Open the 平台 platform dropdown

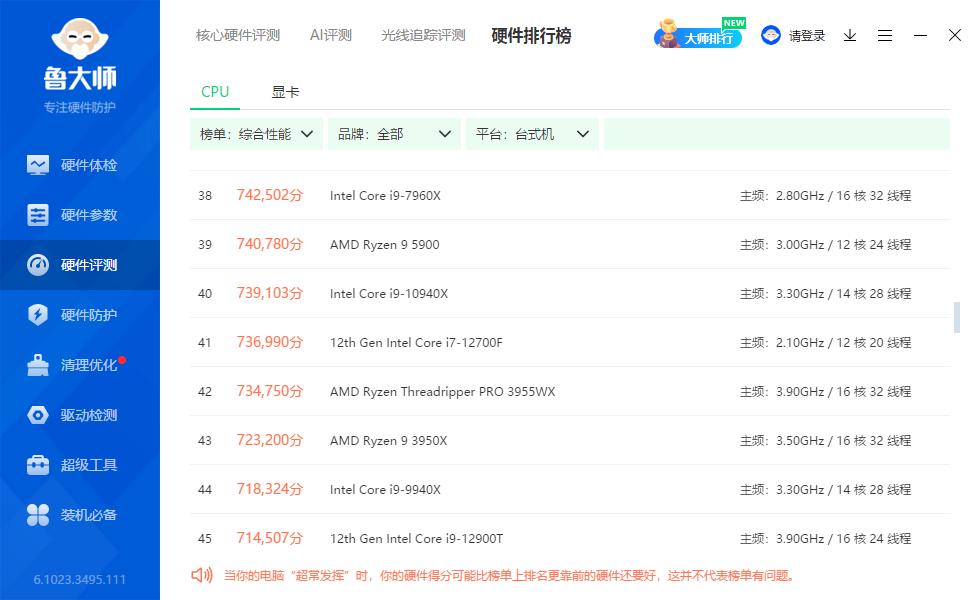tap(531, 133)
